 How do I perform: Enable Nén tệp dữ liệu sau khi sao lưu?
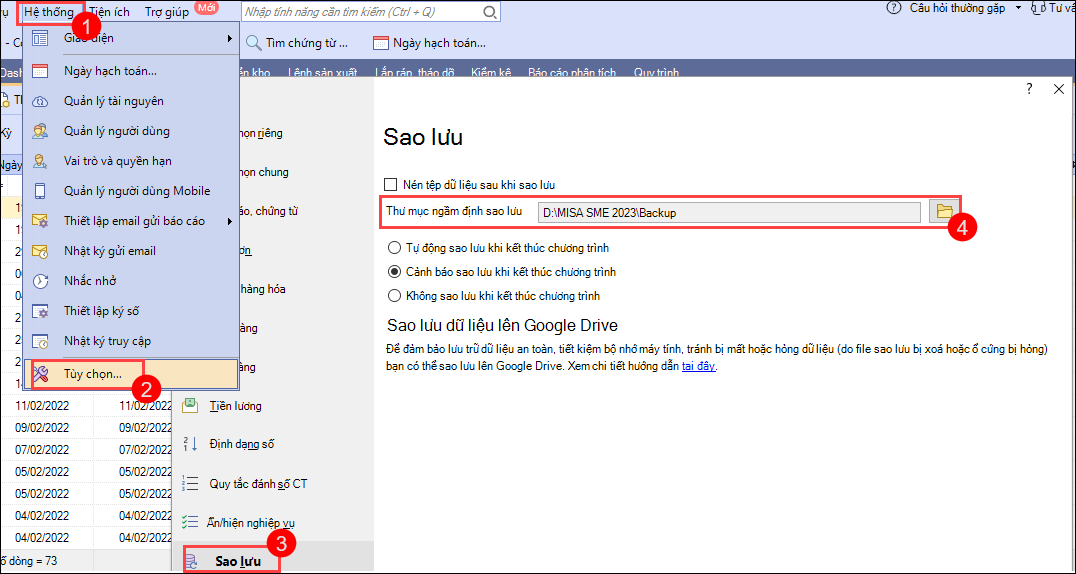click(391, 185)
